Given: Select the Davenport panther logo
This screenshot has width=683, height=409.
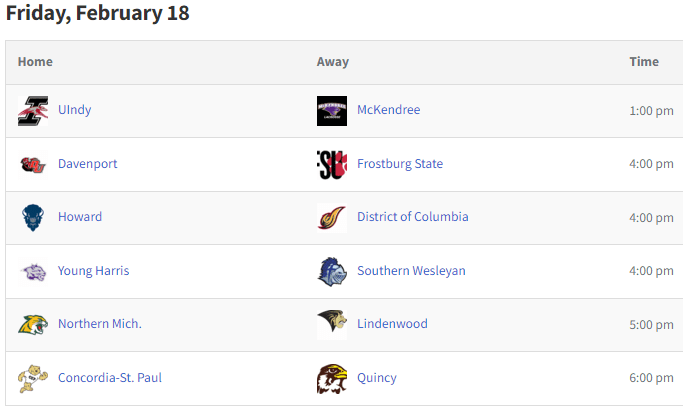Looking at the screenshot, I should [33, 165].
